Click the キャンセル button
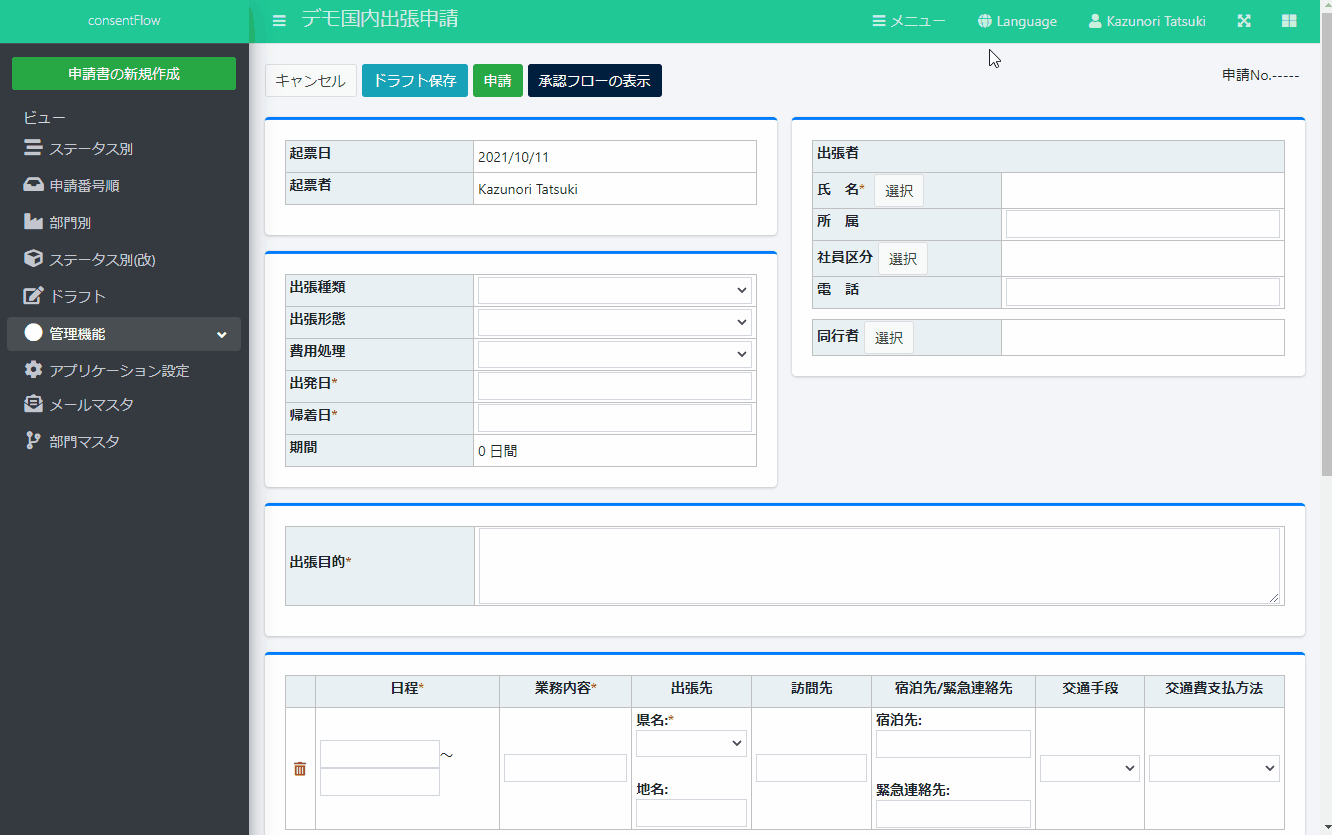 (x=311, y=81)
